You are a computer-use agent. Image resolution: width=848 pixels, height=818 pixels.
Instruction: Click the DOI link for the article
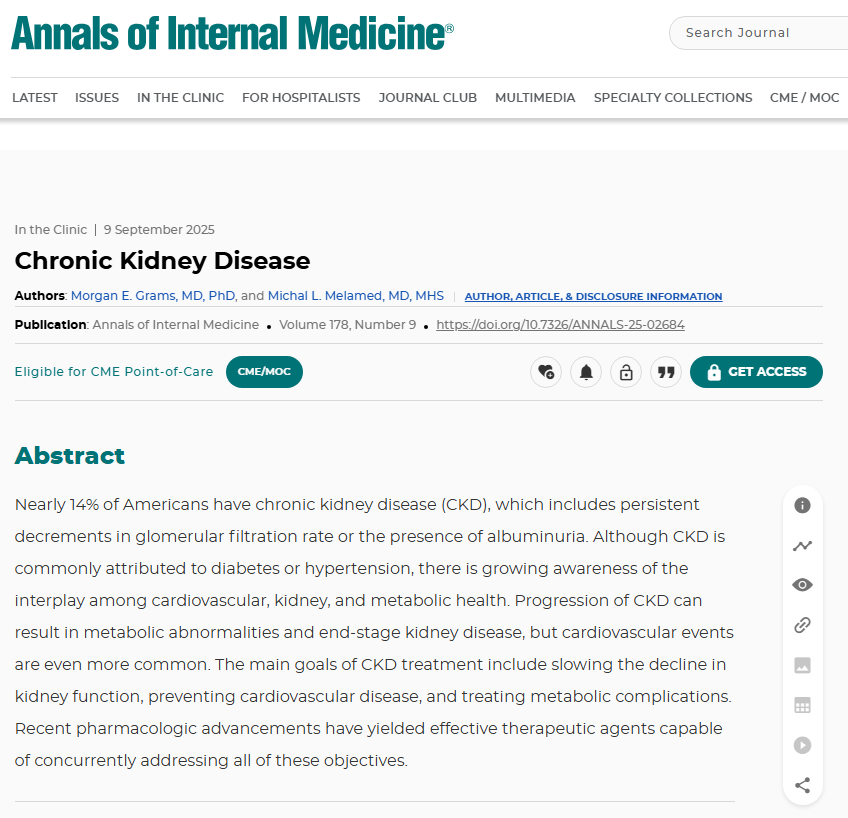(560, 324)
